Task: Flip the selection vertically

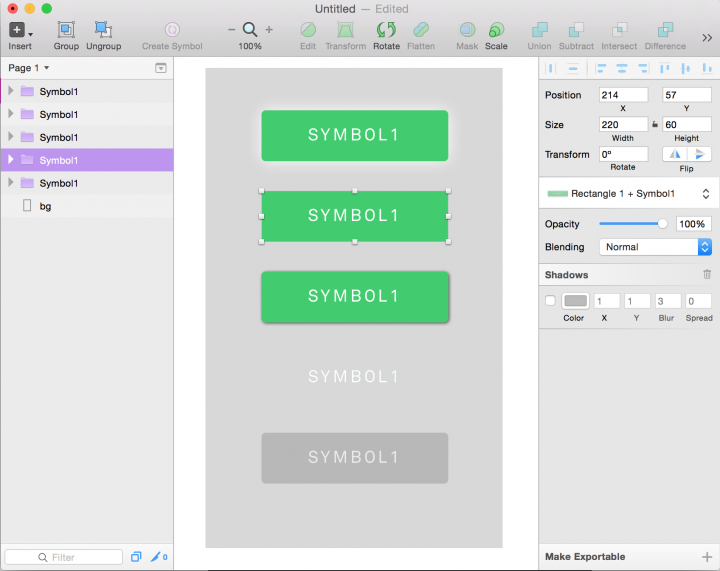Action: (x=699, y=154)
